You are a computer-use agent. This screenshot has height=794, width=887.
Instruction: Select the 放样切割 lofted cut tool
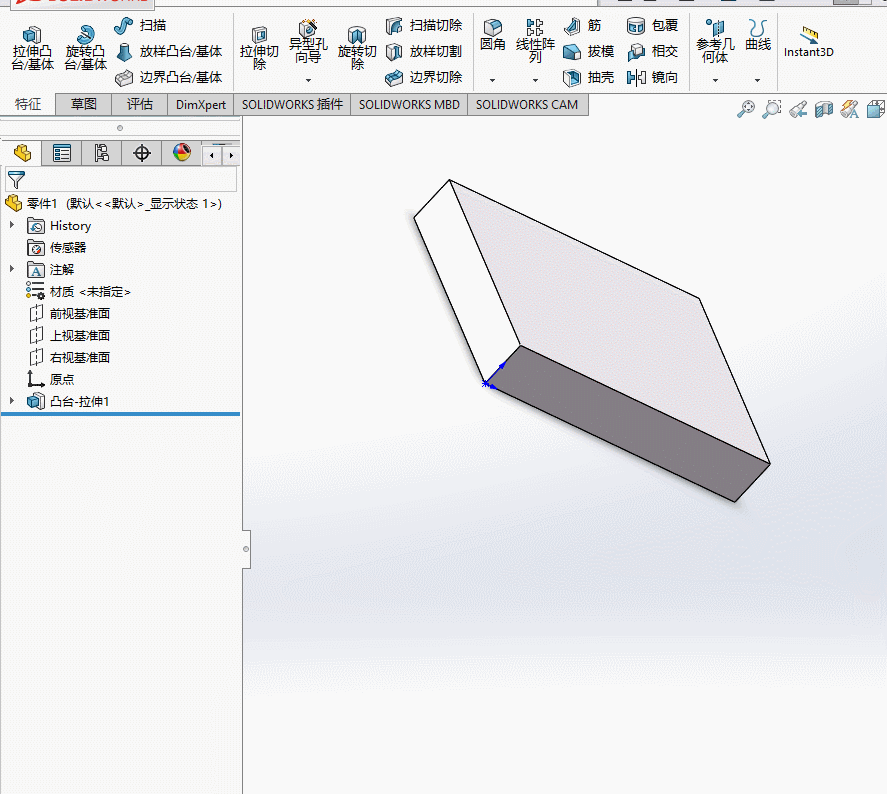424,51
